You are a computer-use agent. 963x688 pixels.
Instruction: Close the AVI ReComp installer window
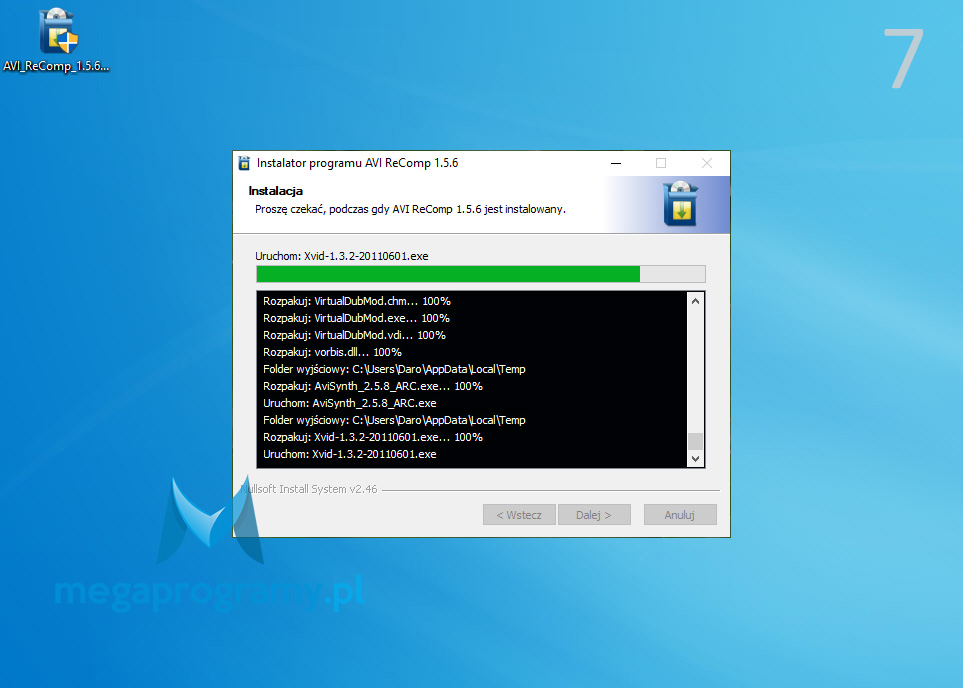click(x=706, y=163)
